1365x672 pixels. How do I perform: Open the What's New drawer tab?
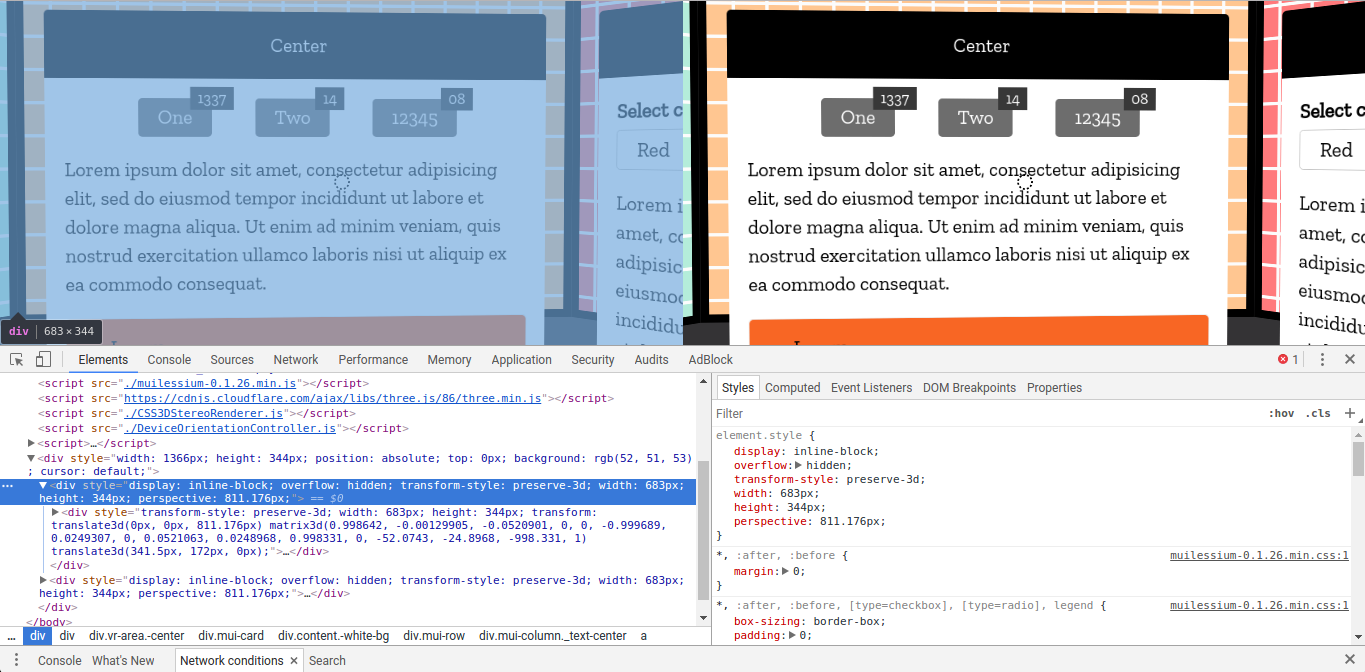123,661
